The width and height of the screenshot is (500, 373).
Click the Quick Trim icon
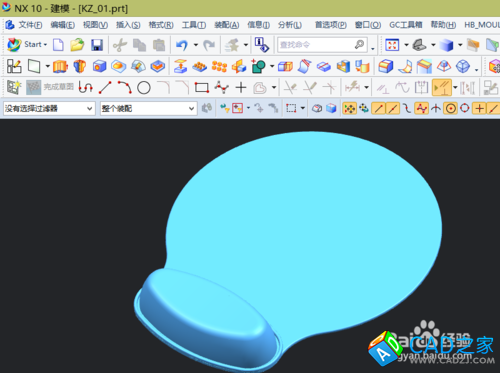point(290,88)
